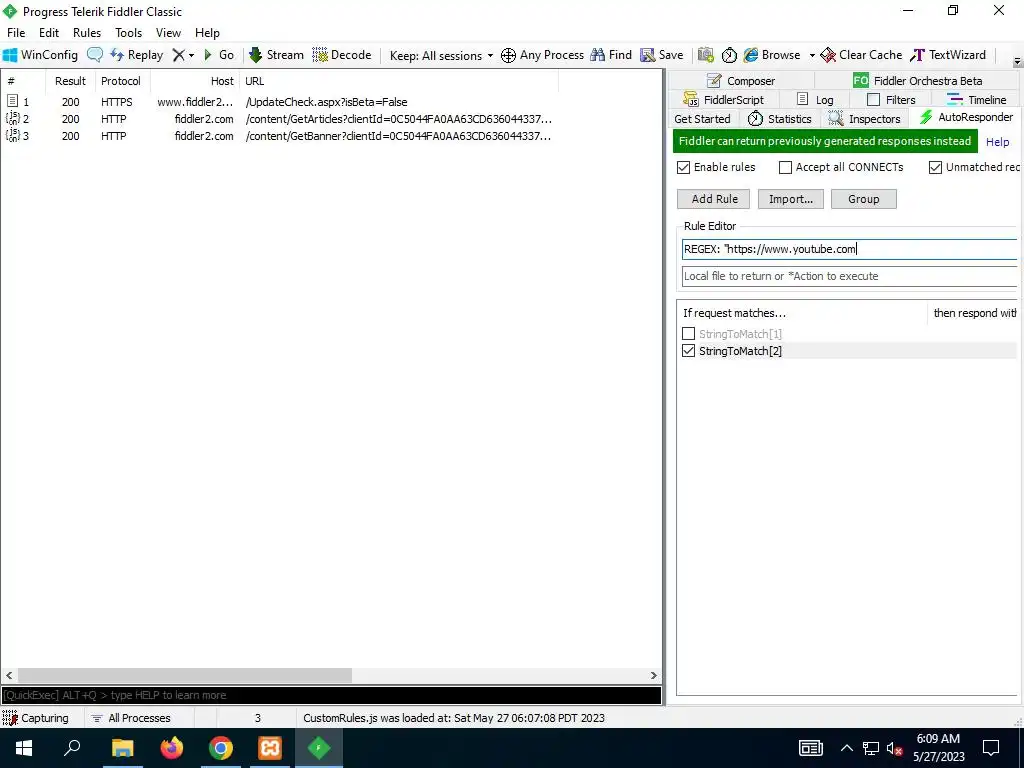Click Capturing status indicator
The width and height of the screenshot is (1024, 768).
36,718
